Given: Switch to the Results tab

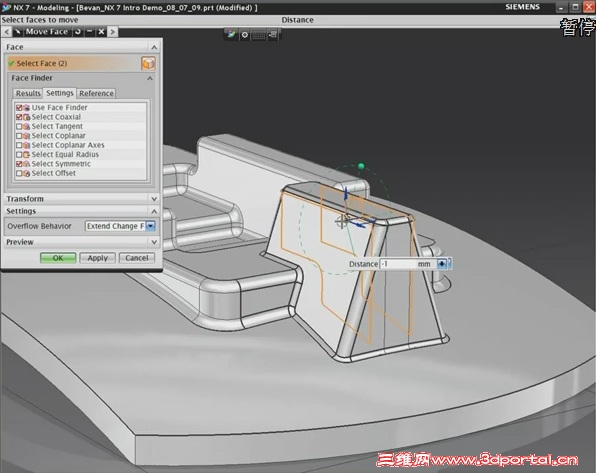Looking at the screenshot, I should 28,93.
